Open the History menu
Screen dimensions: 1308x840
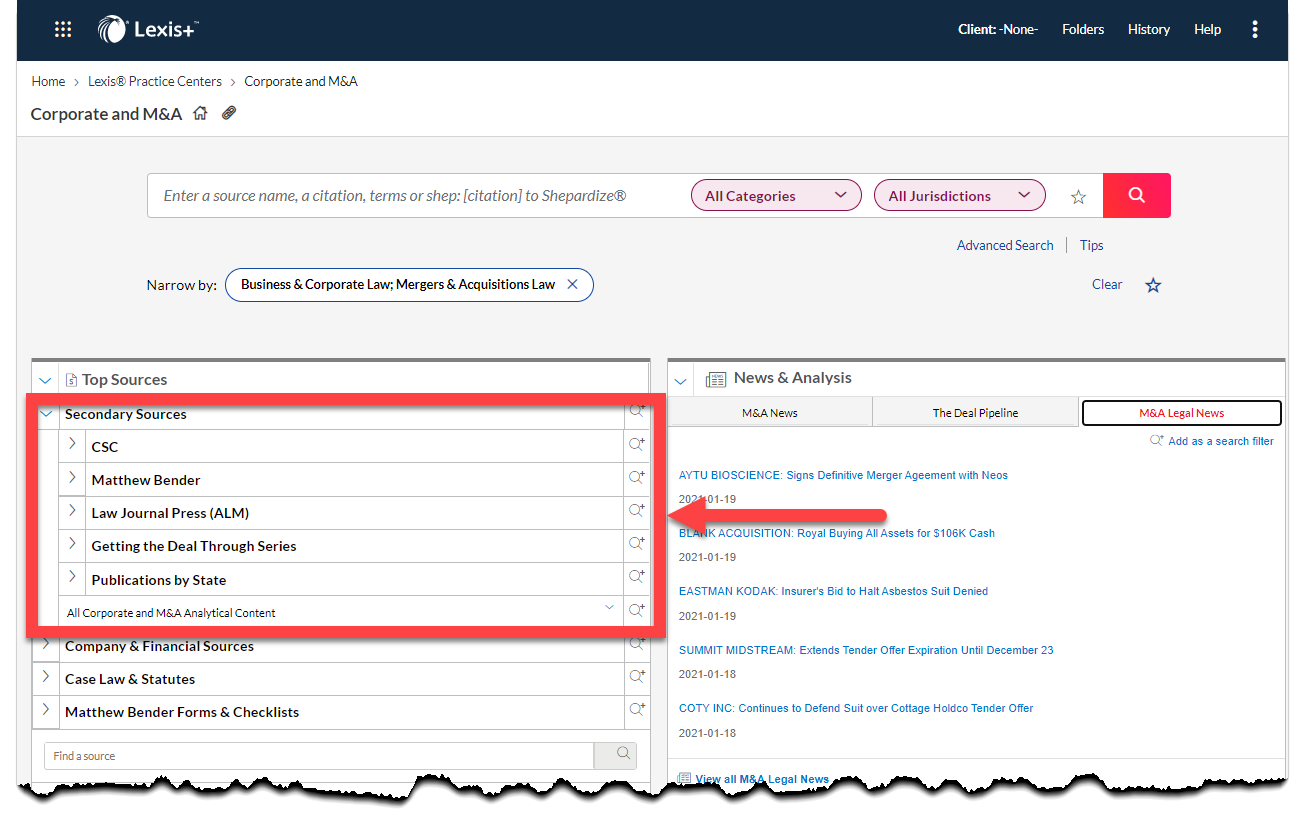1149,29
